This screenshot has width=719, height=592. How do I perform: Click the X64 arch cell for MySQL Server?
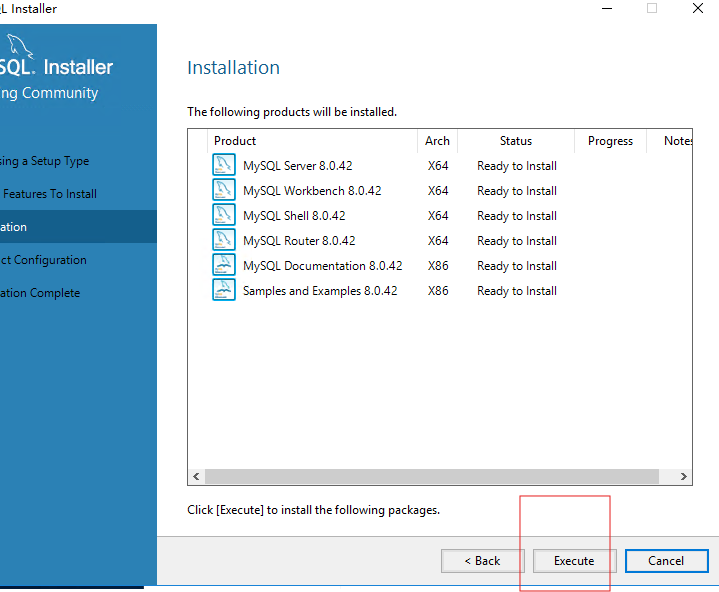(438, 166)
